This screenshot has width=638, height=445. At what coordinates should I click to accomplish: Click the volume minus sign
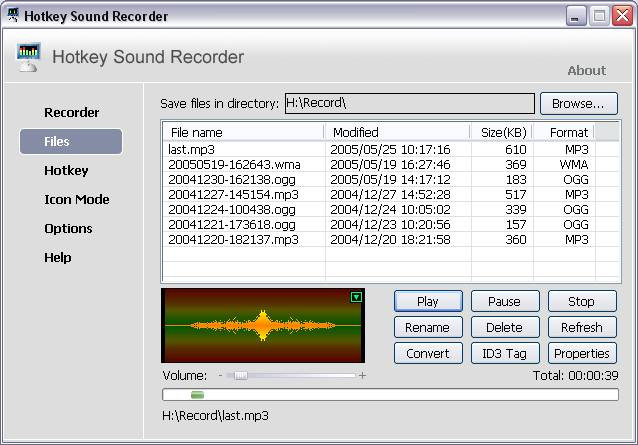[220, 375]
